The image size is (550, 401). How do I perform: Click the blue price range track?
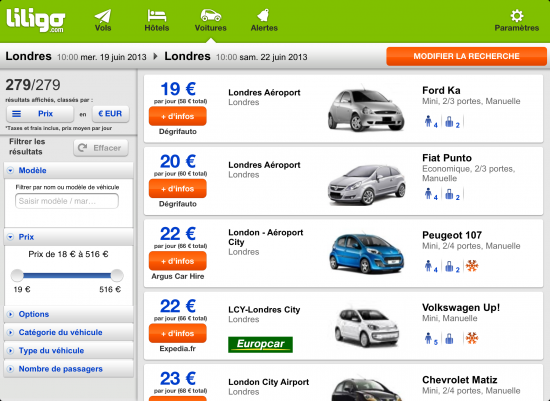pyautogui.click(x=67, y=275)
